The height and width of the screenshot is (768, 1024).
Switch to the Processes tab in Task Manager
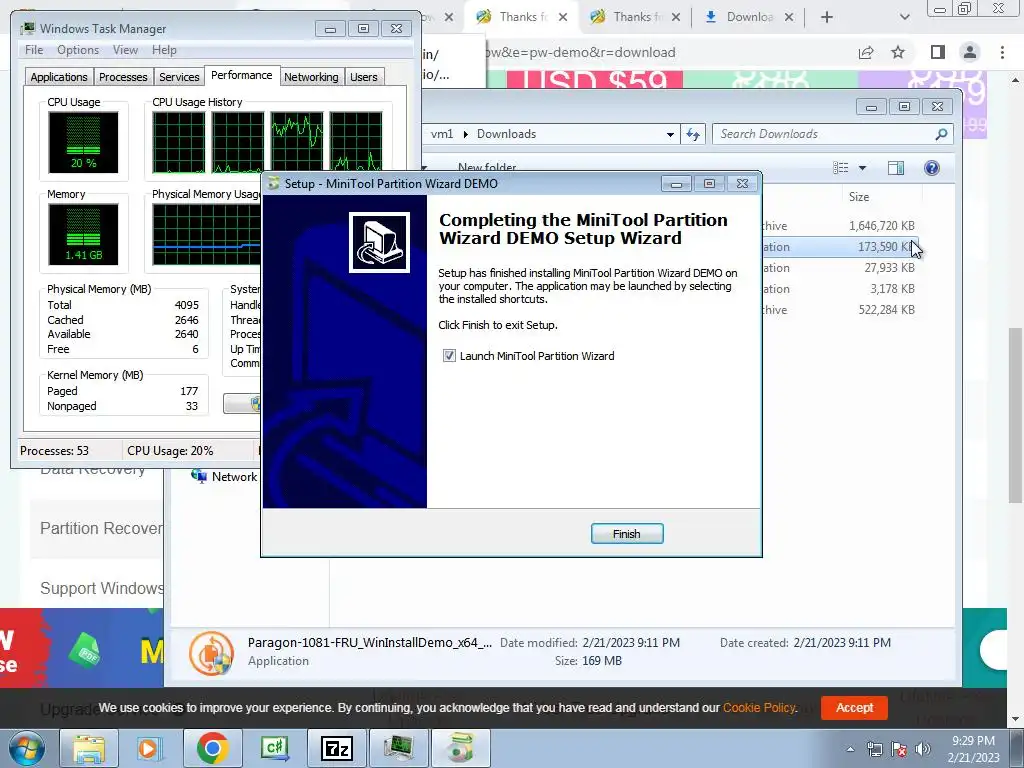click(x=123, y=77)
